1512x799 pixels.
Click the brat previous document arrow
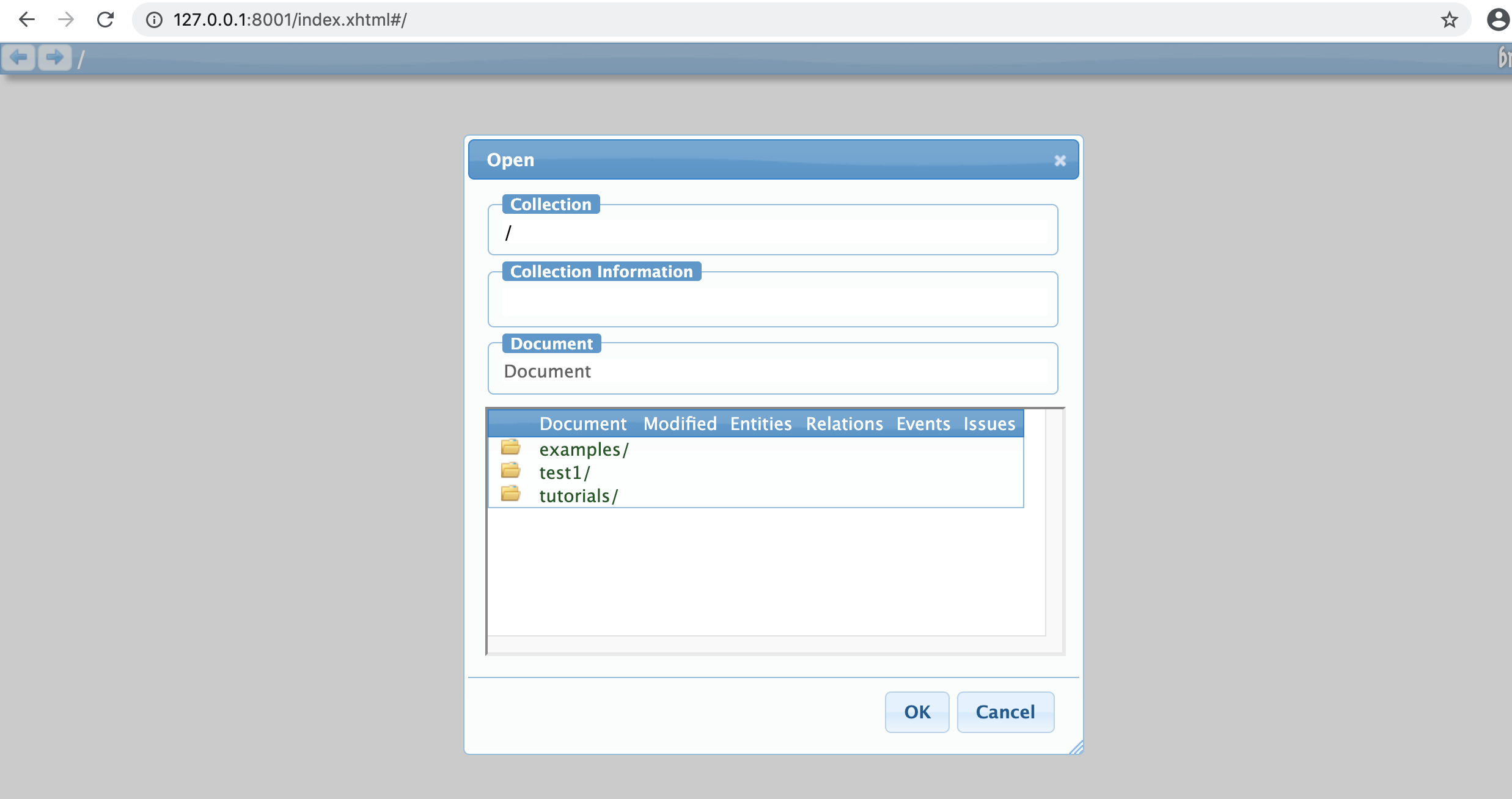(18, 57)
